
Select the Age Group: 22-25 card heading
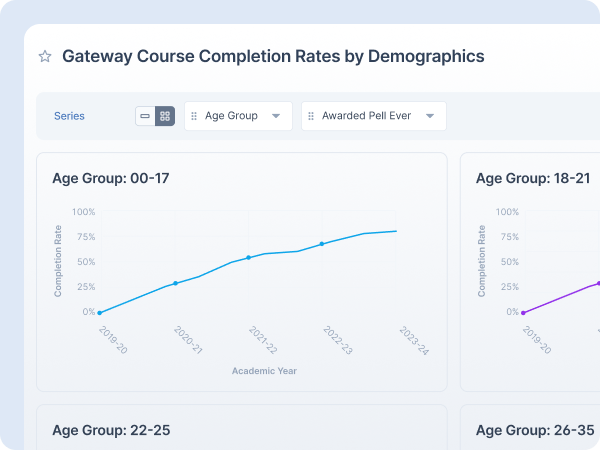[x=111, y=430]
